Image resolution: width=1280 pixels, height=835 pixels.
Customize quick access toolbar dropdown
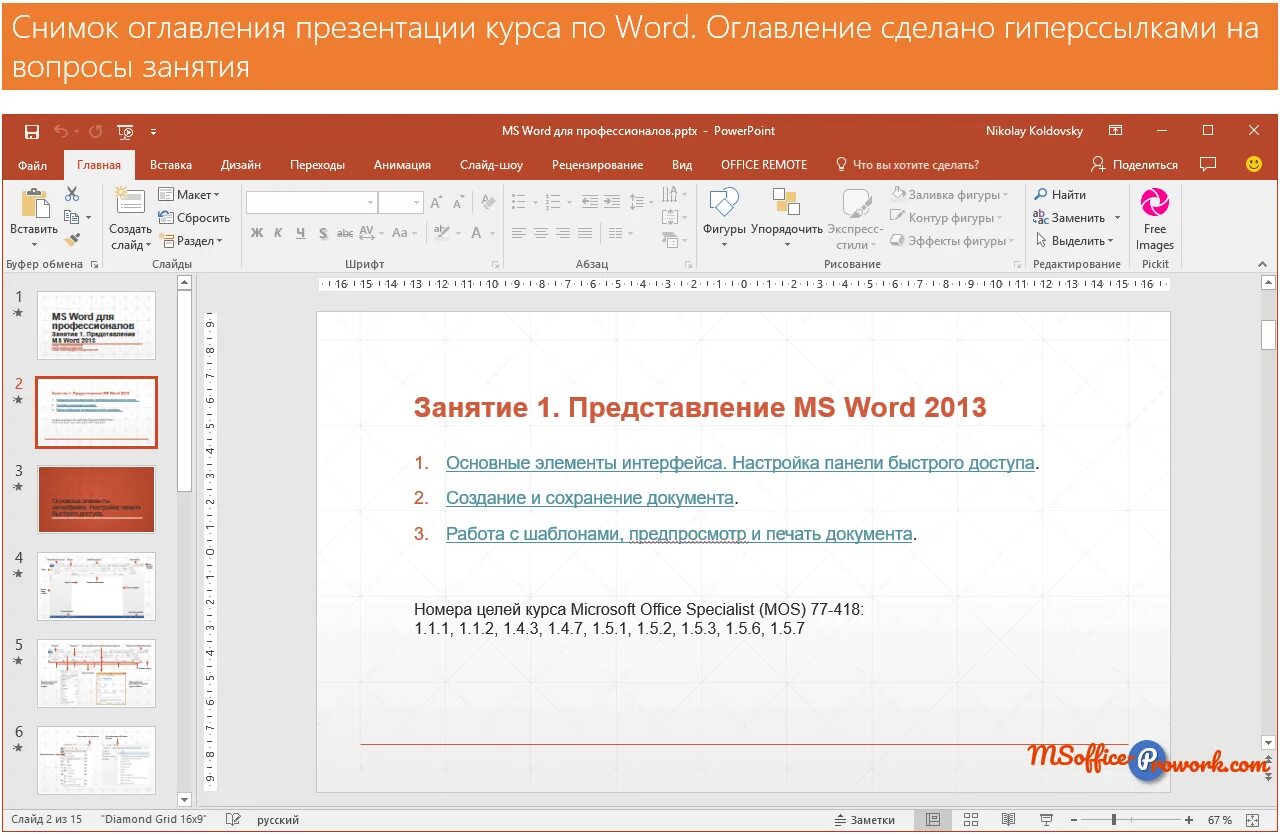coord(153,131)
